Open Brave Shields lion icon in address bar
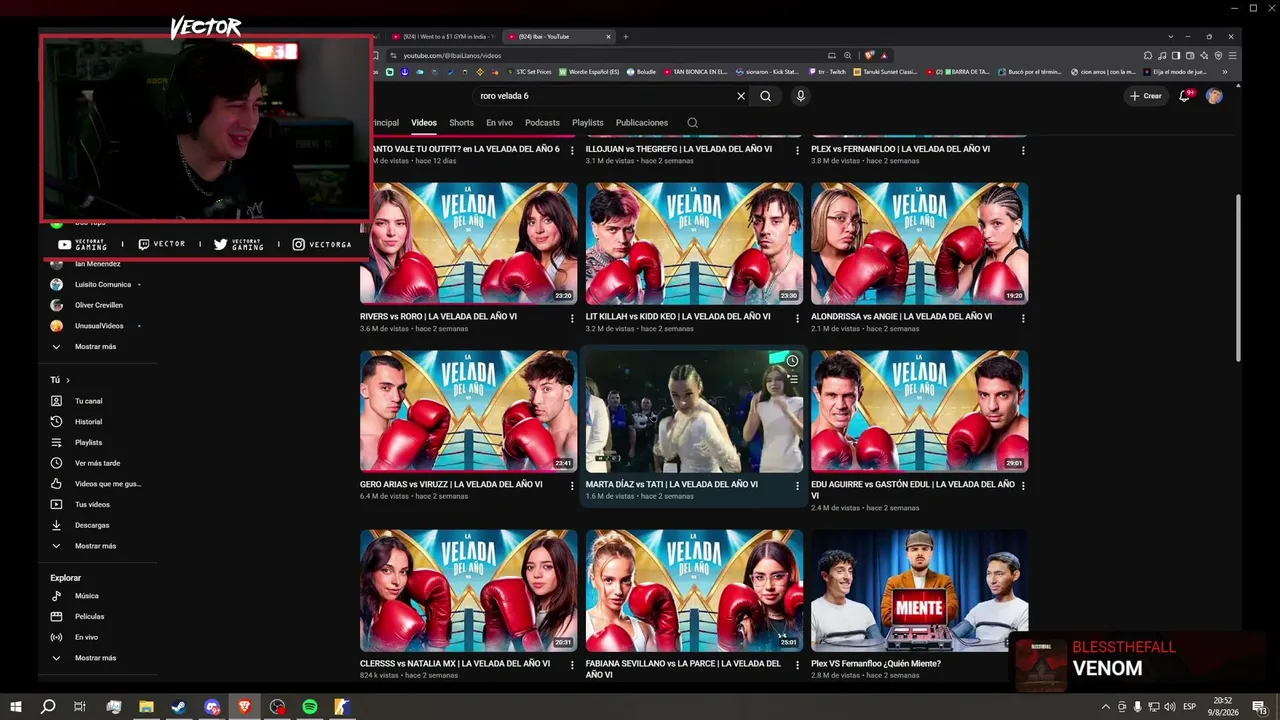Screen dimensions: 1280x720 pyautogui.click(x=869, y=55)
